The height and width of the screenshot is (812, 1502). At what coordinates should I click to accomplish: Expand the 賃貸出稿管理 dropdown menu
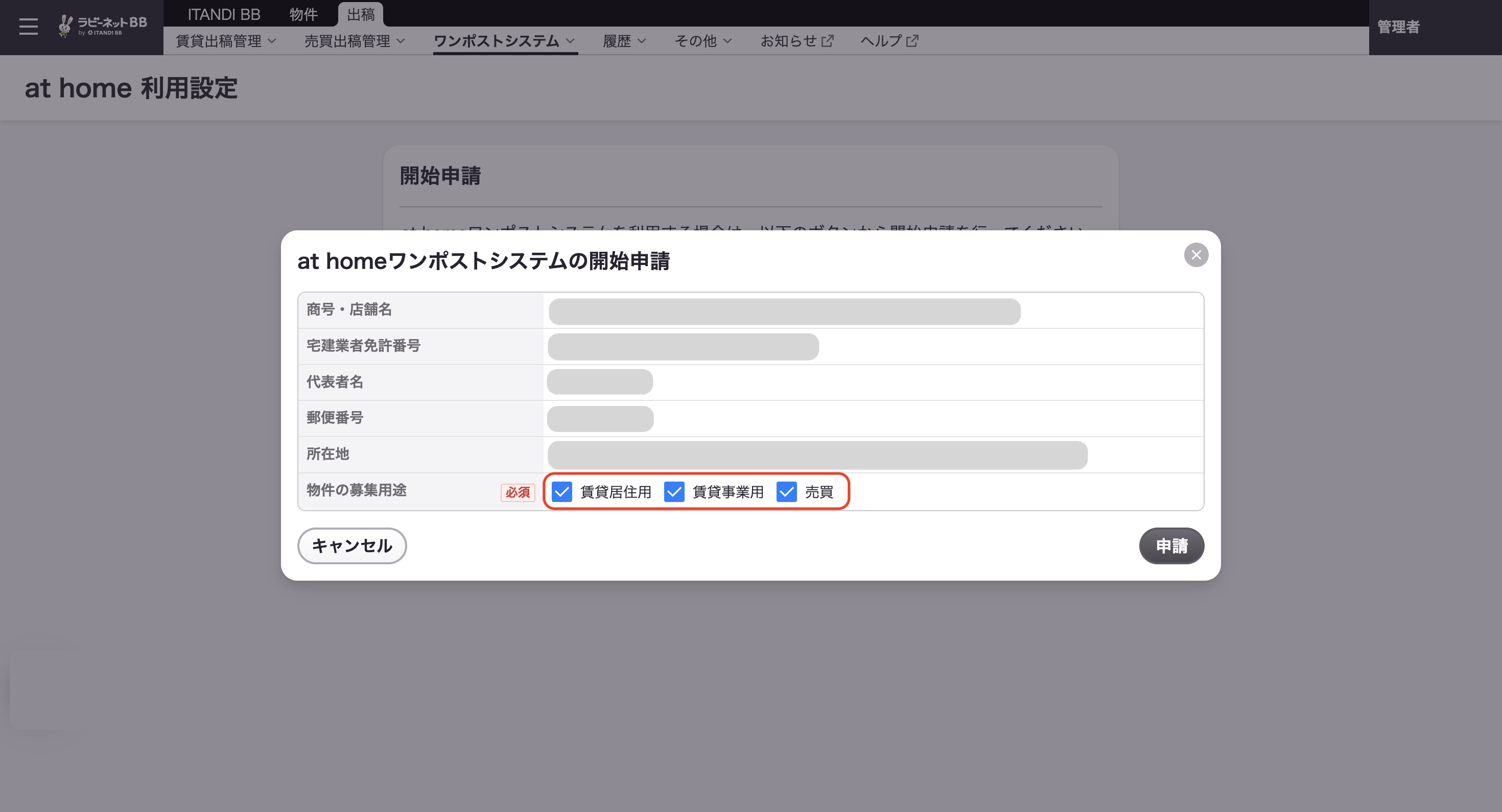[226, 41]
